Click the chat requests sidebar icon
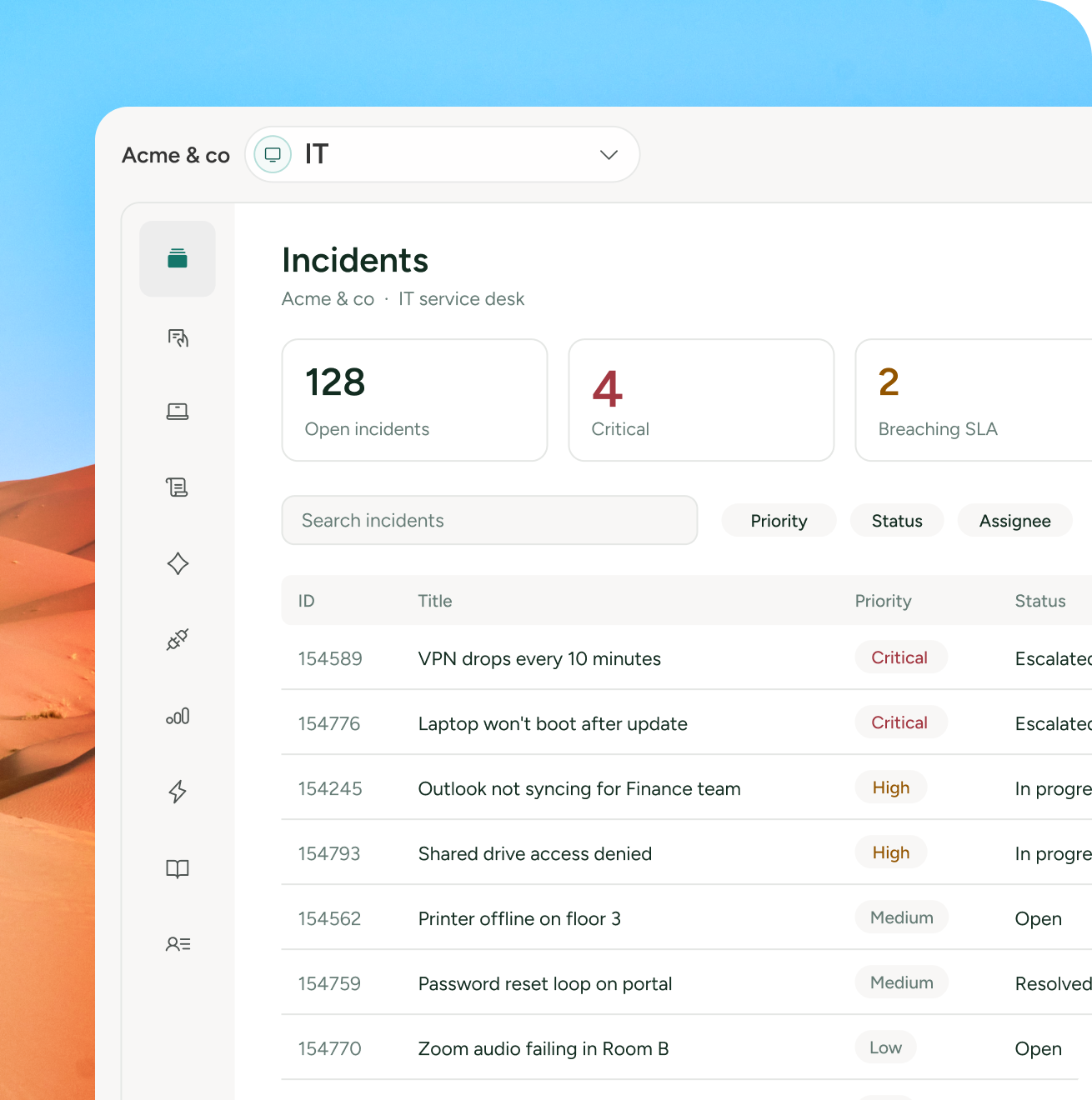Viewport: 1092px width, 1100px height. point(178,337)
